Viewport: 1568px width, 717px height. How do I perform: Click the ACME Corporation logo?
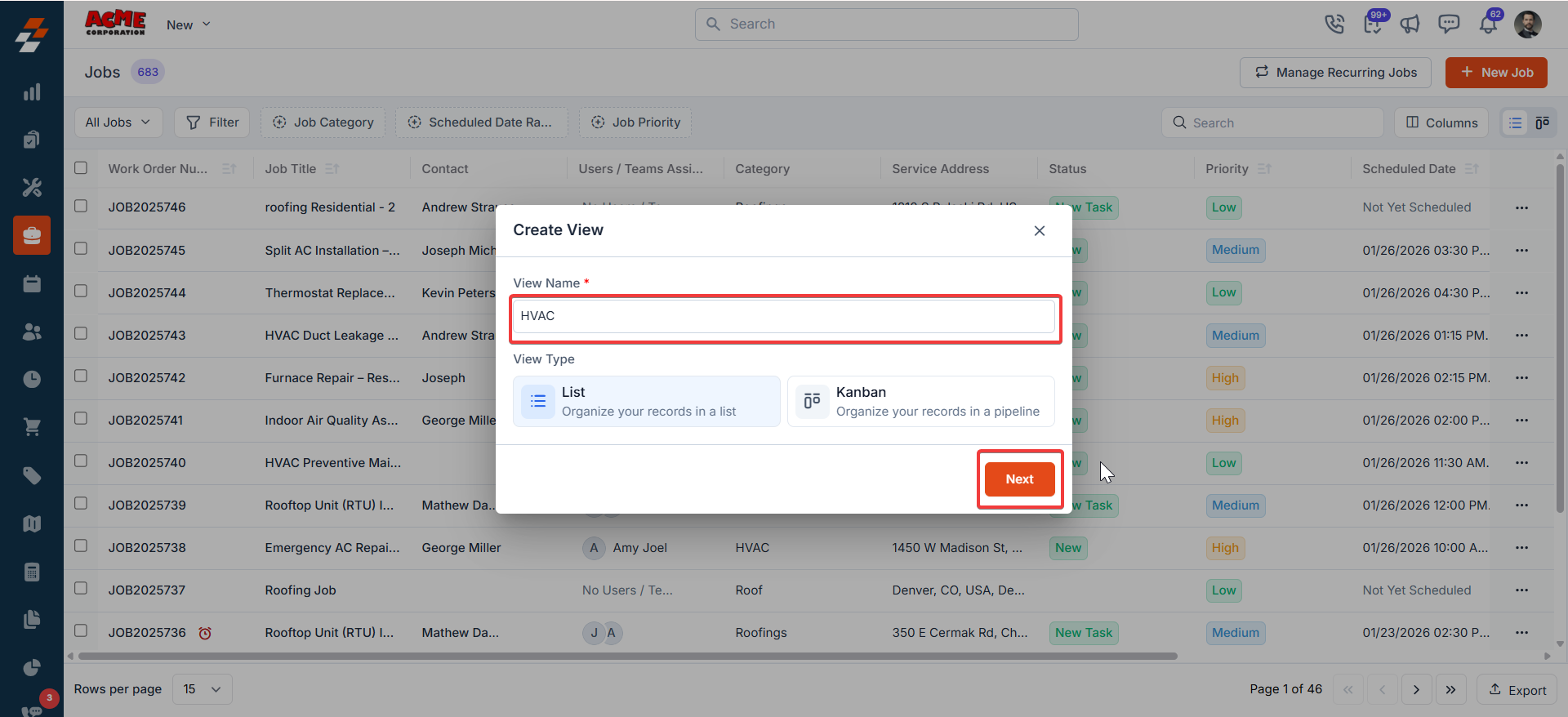[115, 23]
